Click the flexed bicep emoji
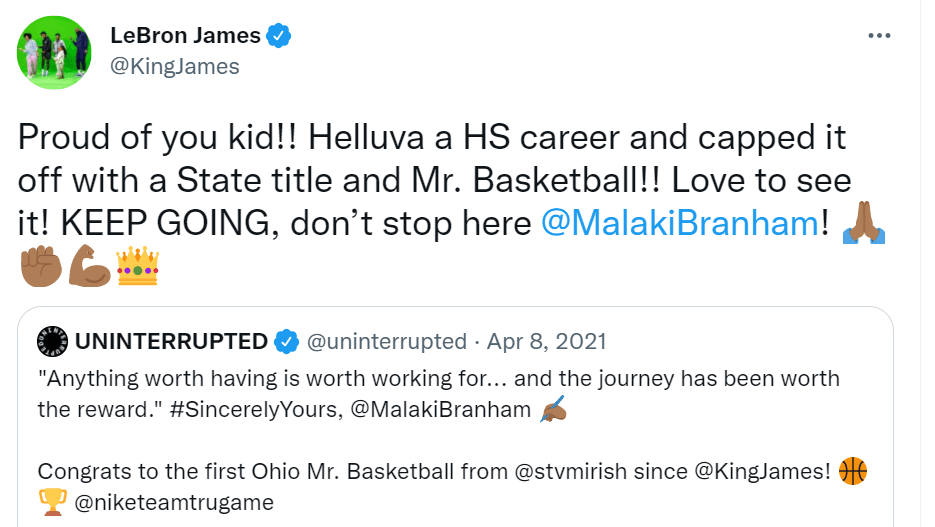 89,265
